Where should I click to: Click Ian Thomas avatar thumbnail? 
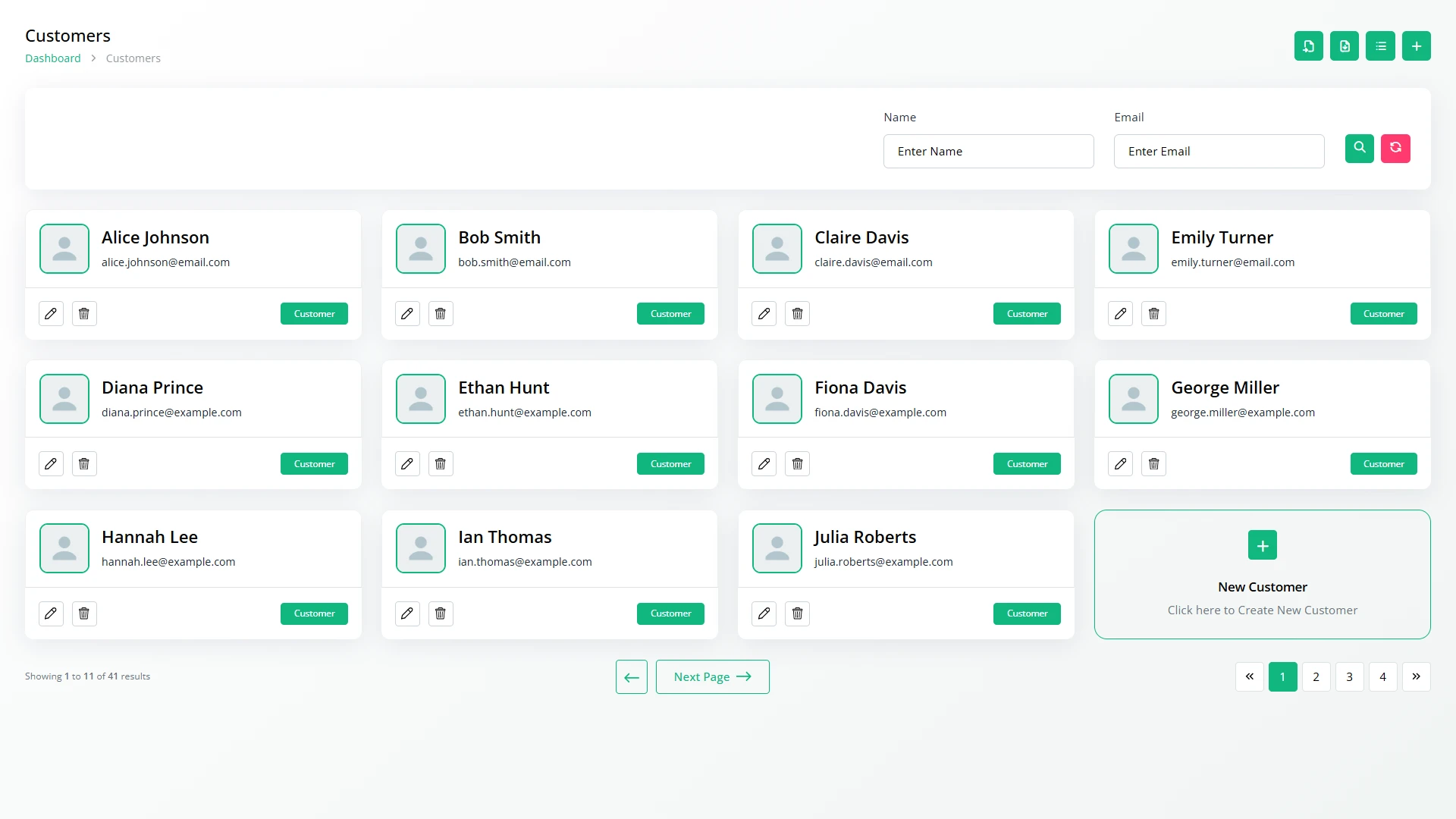click(420, 548)
